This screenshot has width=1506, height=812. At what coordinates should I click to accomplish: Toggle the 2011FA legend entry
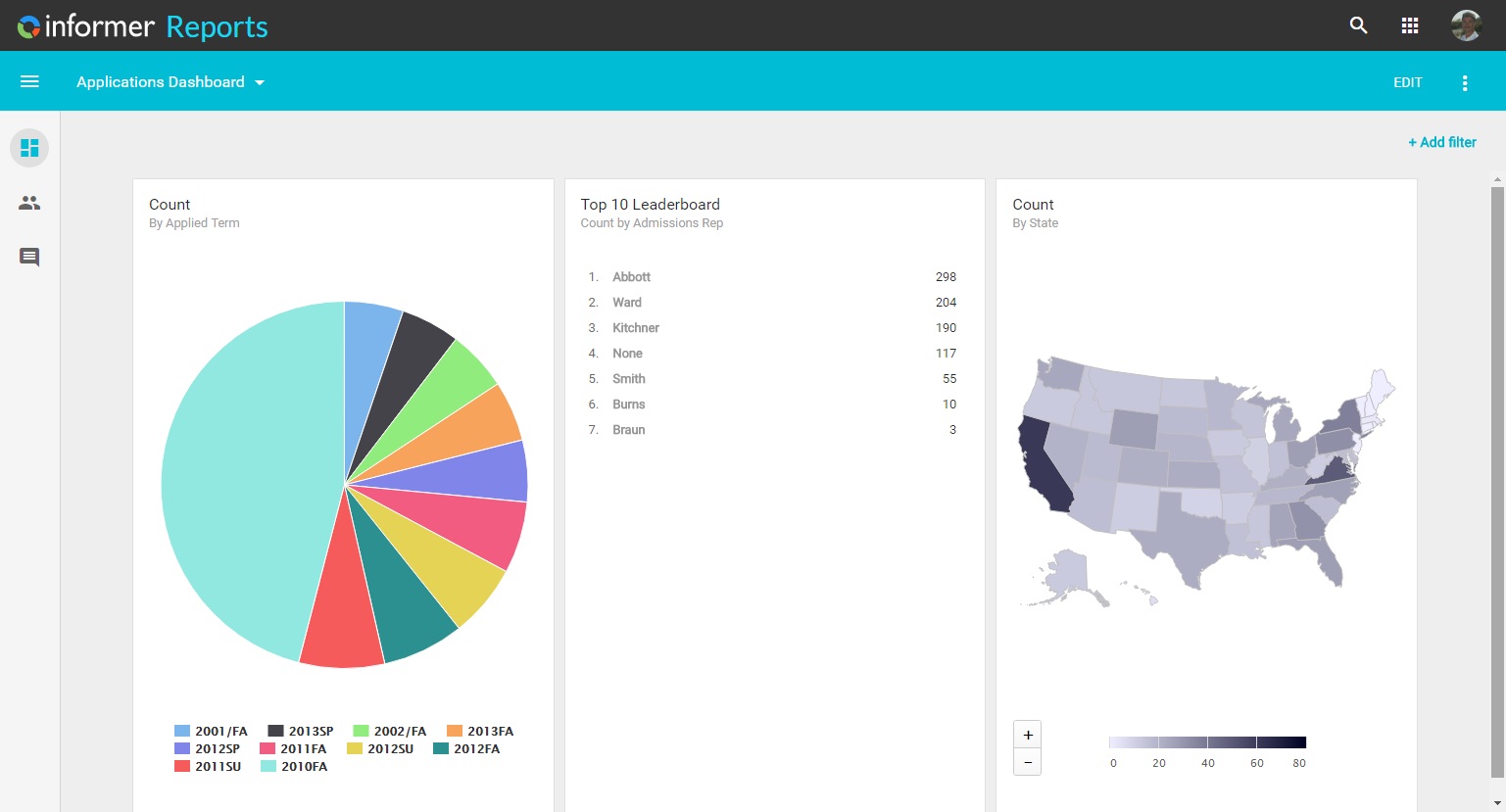(293, 748)
